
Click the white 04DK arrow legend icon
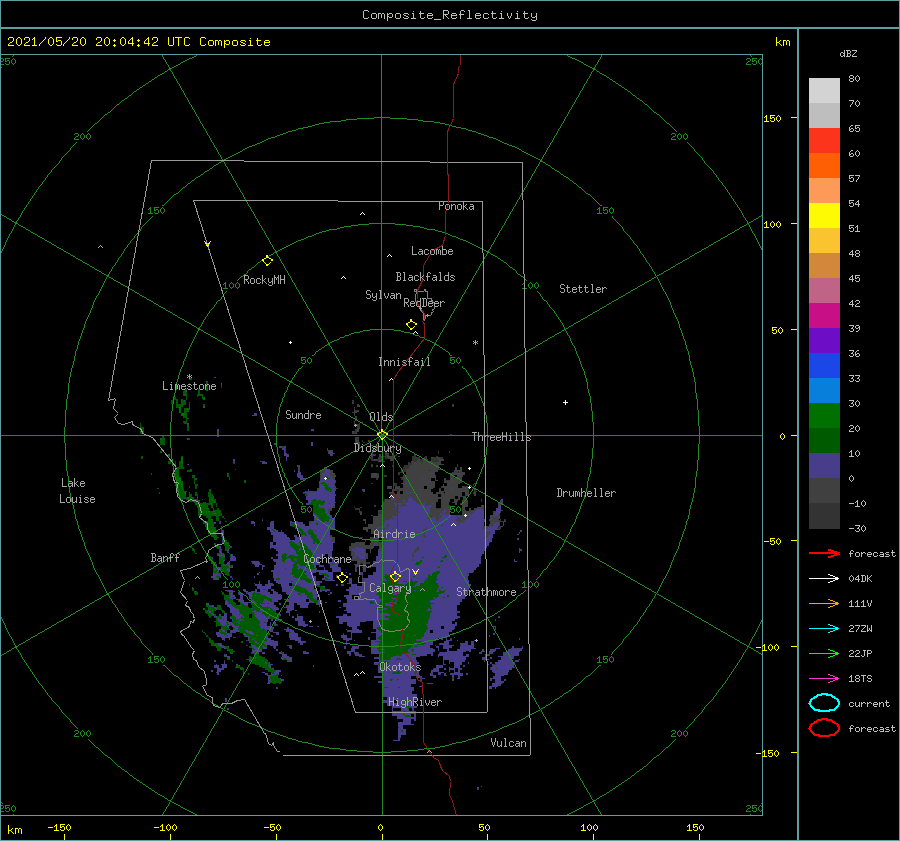pyautogui.click(x=824, y=578)
